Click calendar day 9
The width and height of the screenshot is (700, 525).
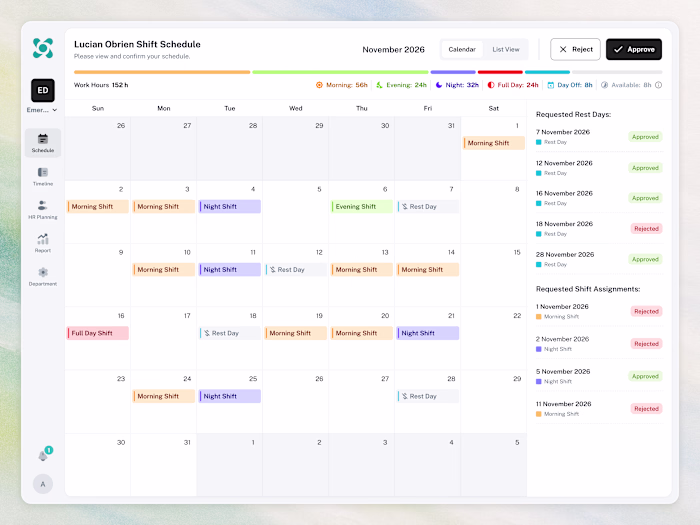(x=98, y=275)
